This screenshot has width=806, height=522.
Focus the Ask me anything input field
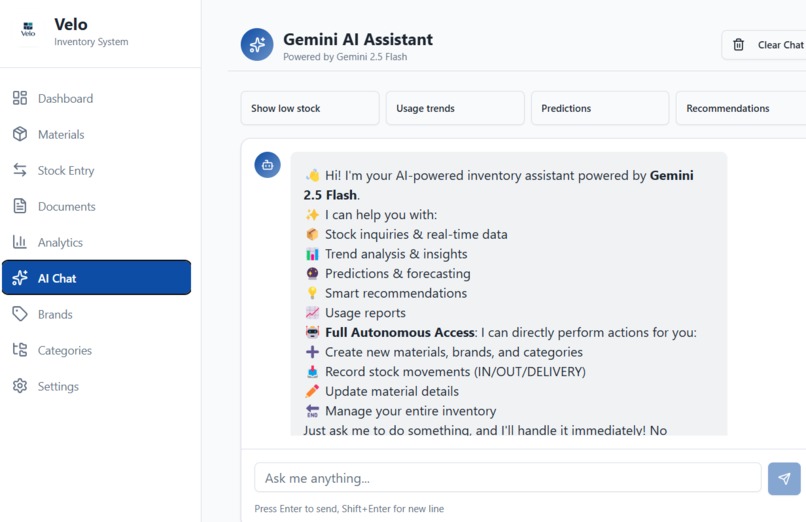coord(507,478)
